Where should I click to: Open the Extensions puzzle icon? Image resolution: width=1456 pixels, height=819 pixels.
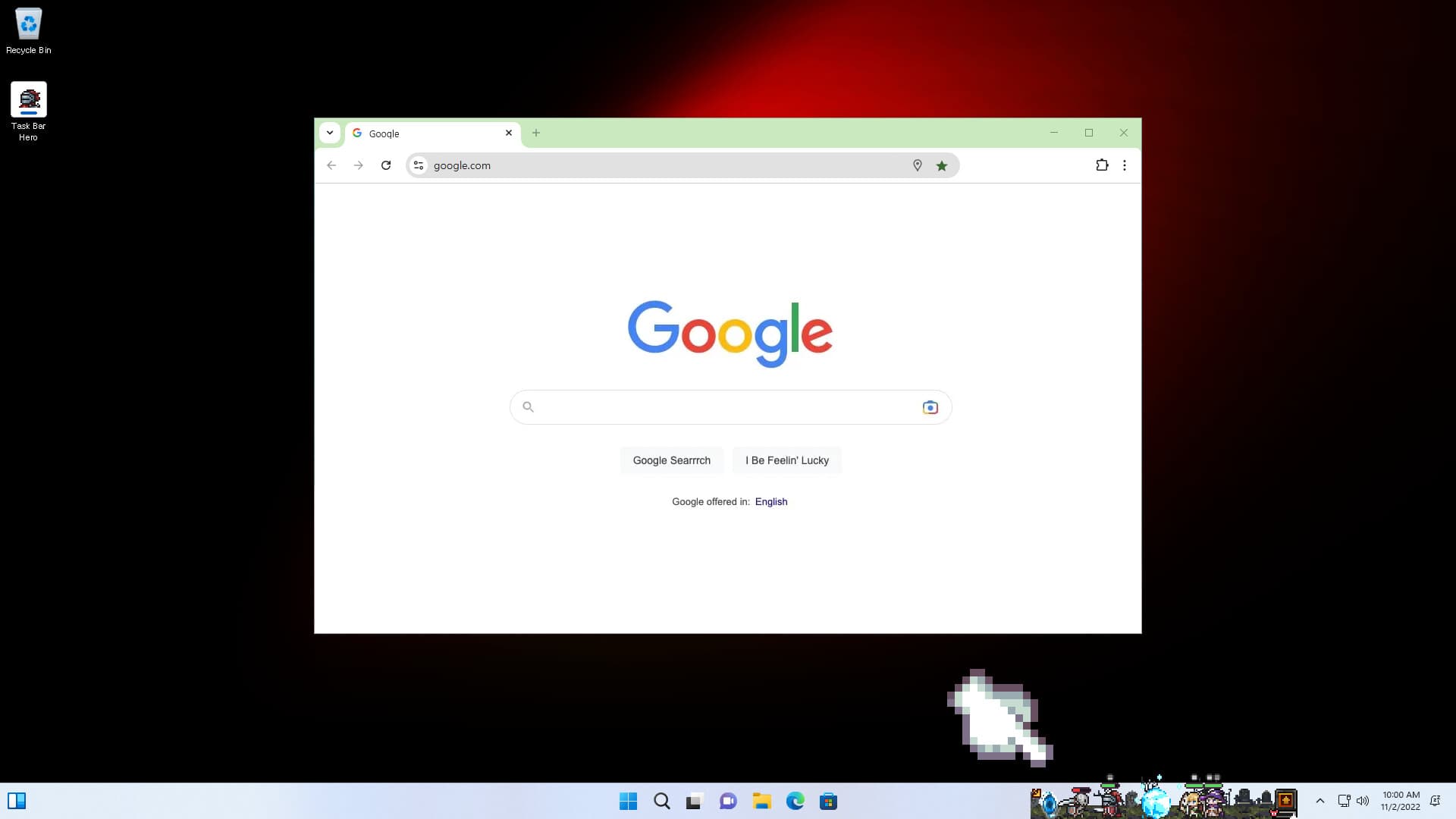[1102, 165]
